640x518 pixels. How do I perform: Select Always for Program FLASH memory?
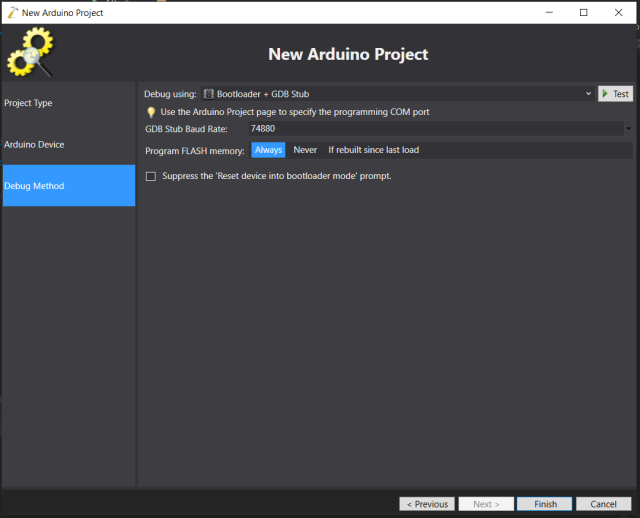(268, 150)
